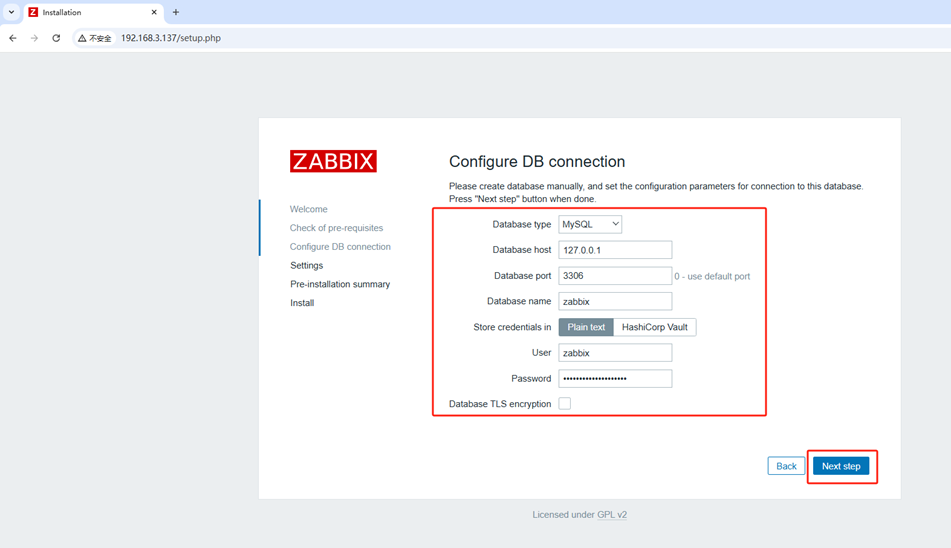Click Welcome step in sidebar
Viewport: 951px width, 548px height.
pos(309,209)
